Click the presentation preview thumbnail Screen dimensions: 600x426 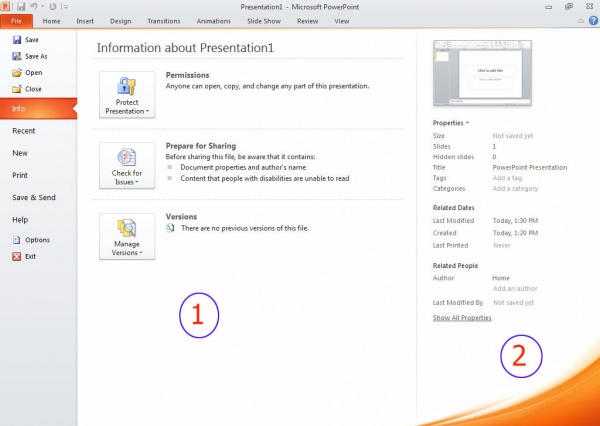[x=482, y=73]
